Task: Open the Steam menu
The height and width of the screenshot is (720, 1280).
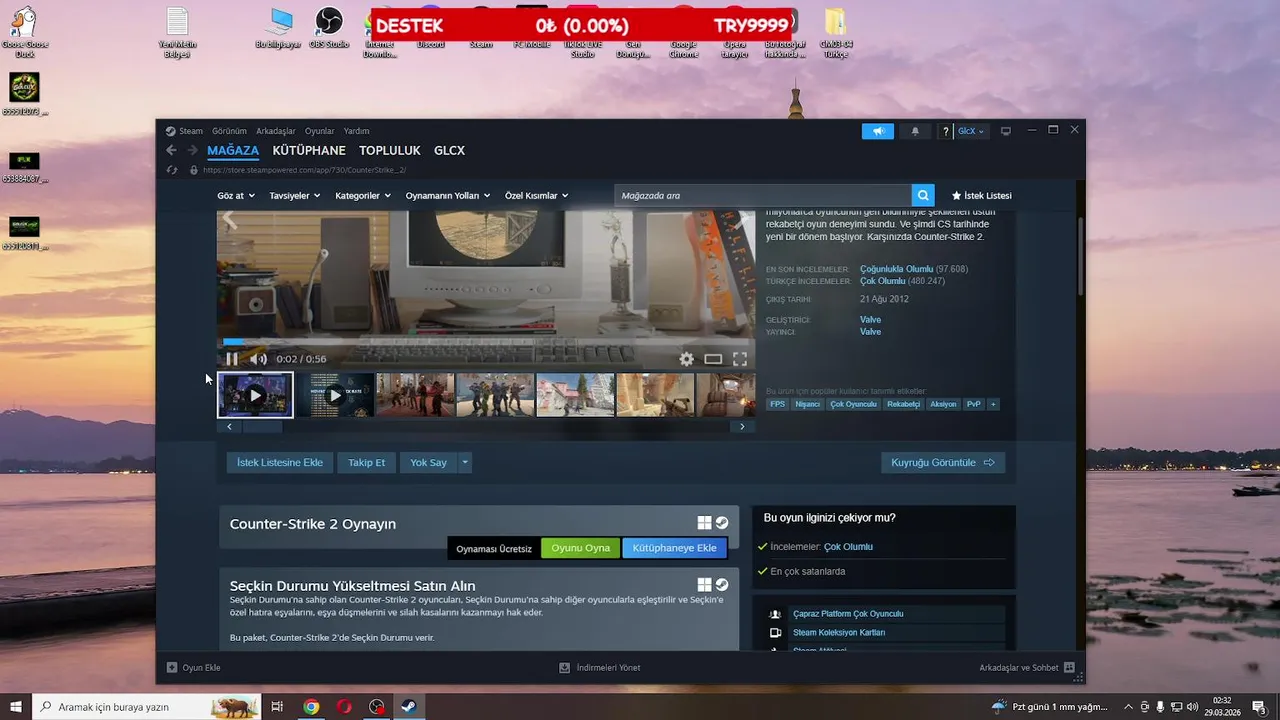Action: point(184,131)
